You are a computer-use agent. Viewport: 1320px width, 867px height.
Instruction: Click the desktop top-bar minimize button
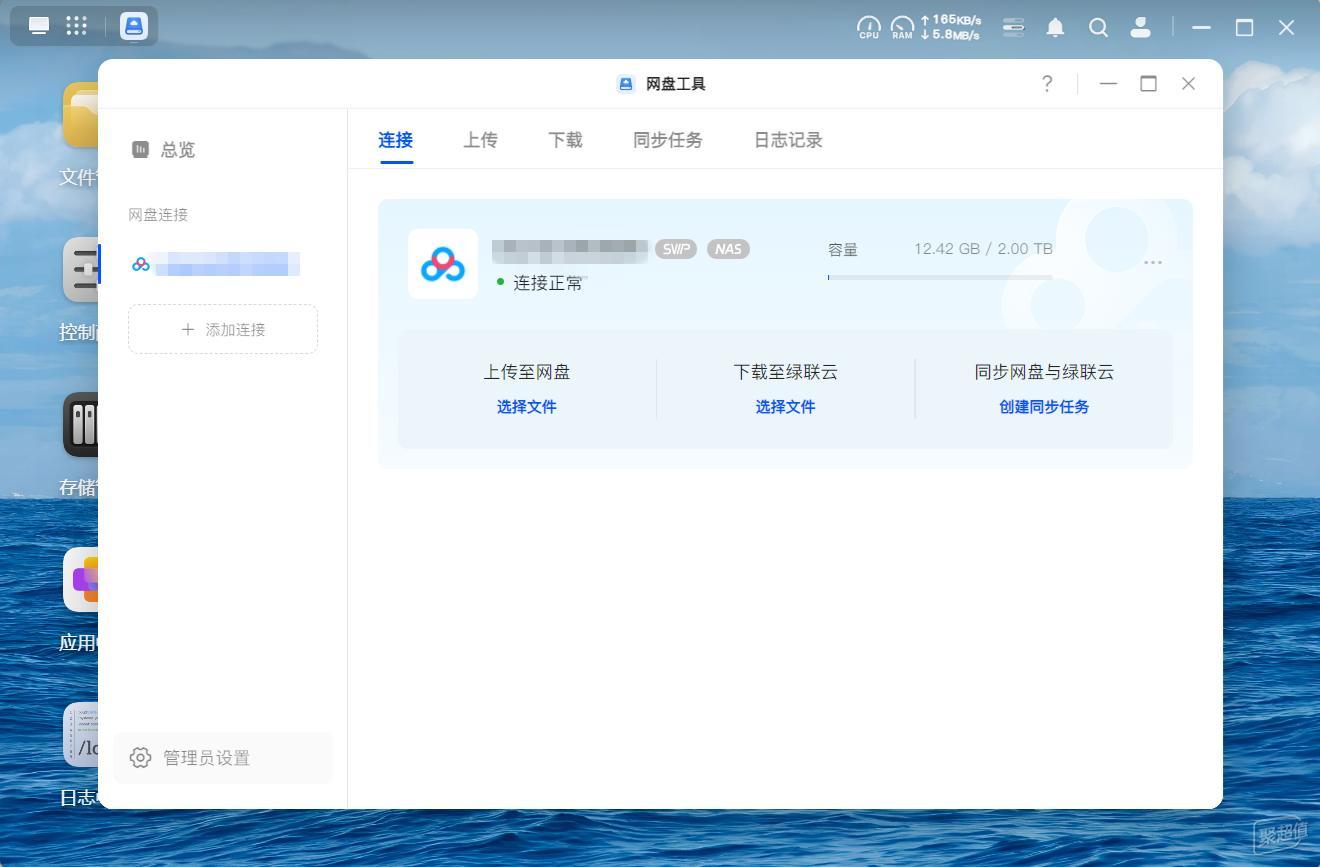coord(1202,28)
